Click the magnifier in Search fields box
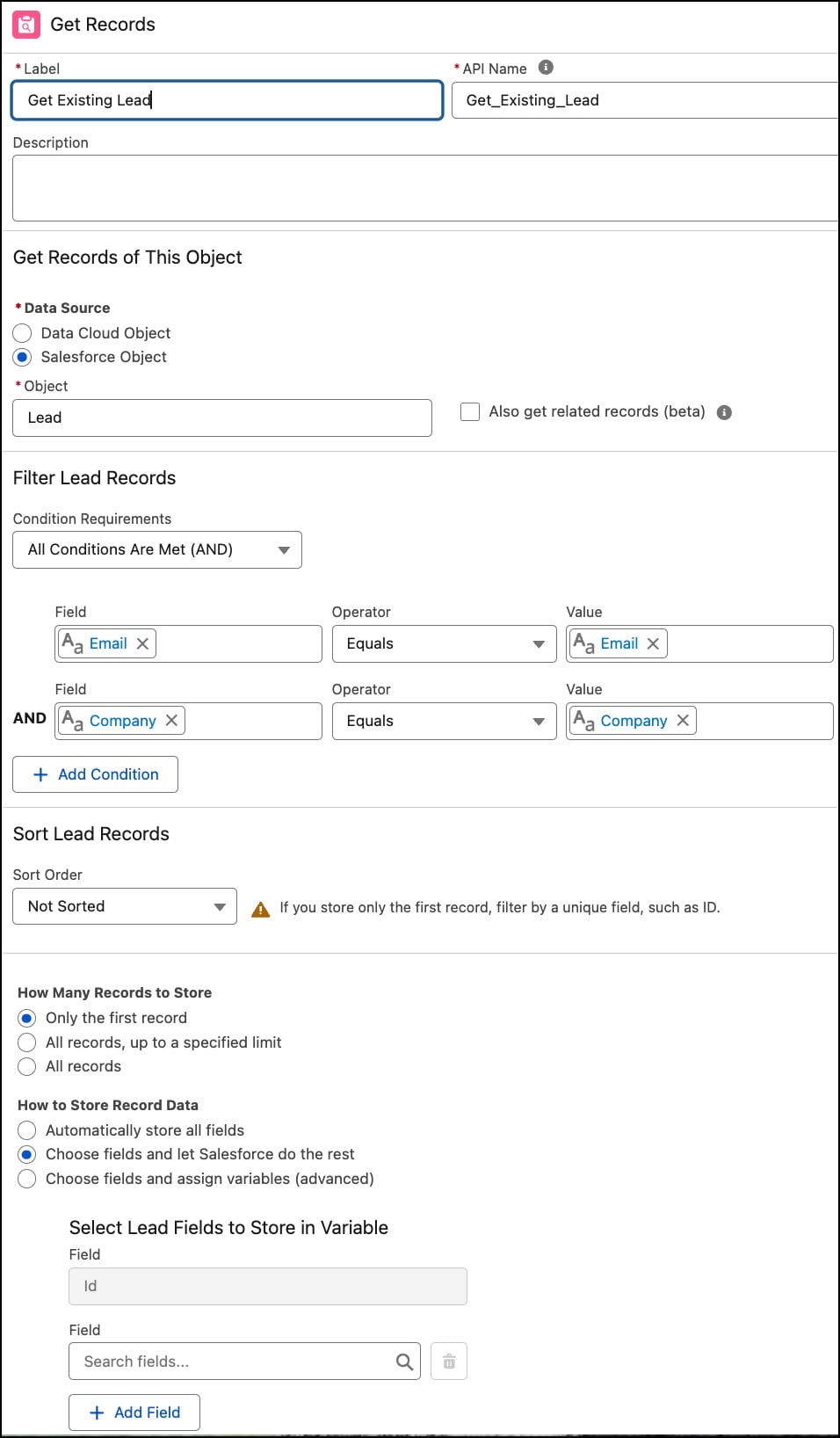Screen dimensions: 840x1438 pos(404,1362)
